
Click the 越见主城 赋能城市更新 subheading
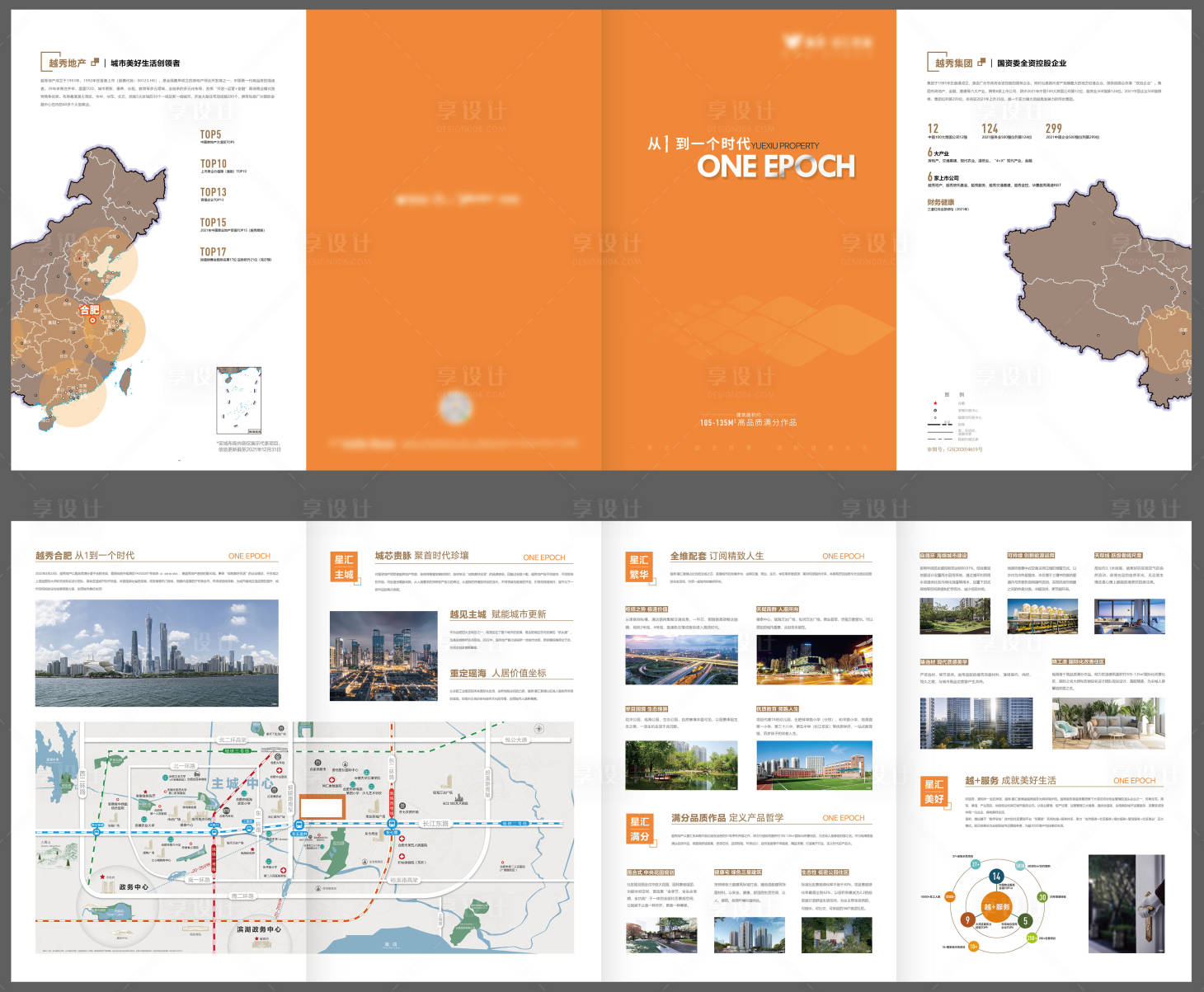497,614
